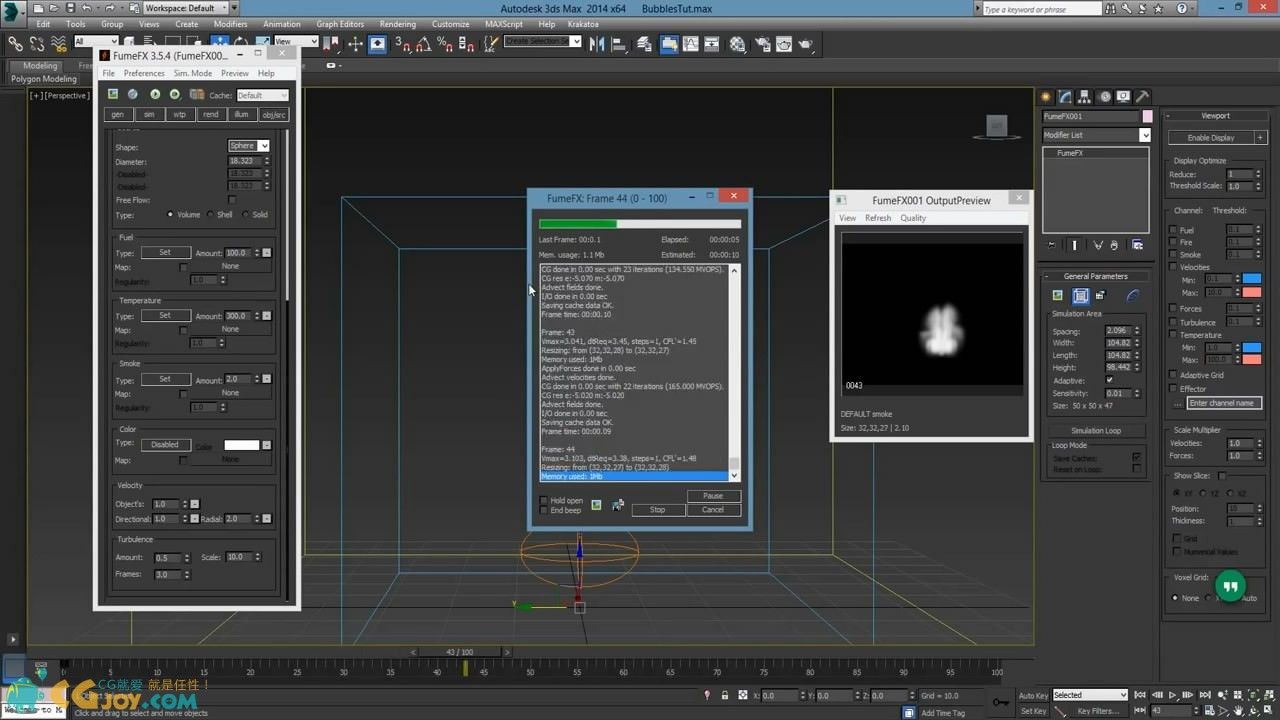The width and height of the screenshot is (1280, 720).
Task: Open the Shape dropdown set to Sphere
Action: (249, 146)
